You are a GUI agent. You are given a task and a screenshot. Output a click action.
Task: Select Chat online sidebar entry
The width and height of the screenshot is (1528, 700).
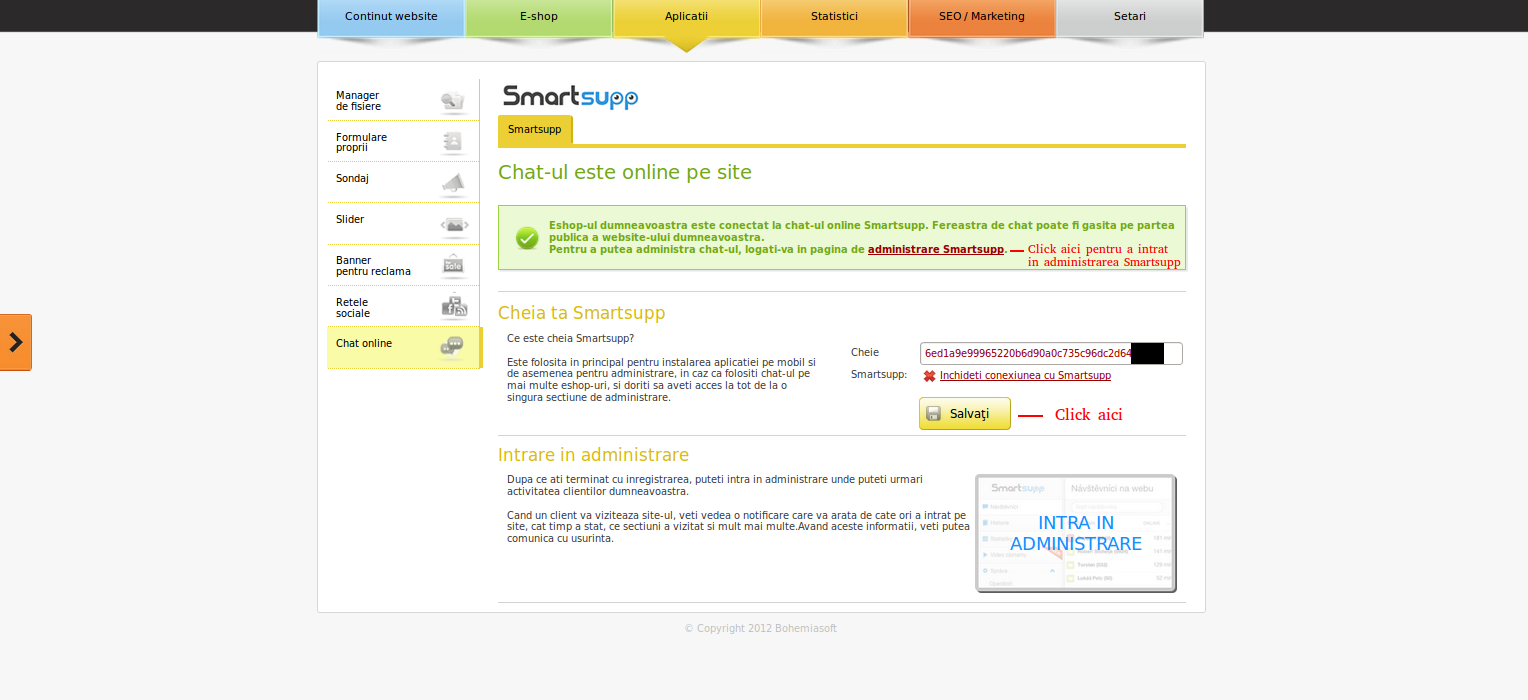click(404, 347)
